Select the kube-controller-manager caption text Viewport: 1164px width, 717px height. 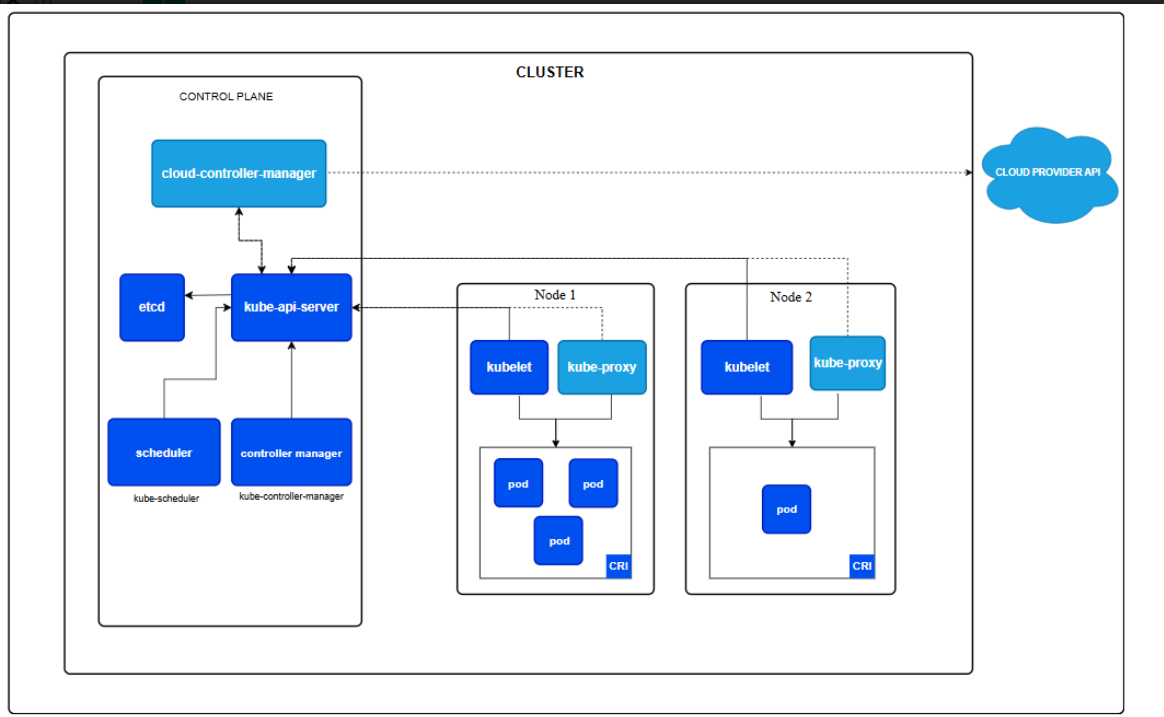coord(291,497)
